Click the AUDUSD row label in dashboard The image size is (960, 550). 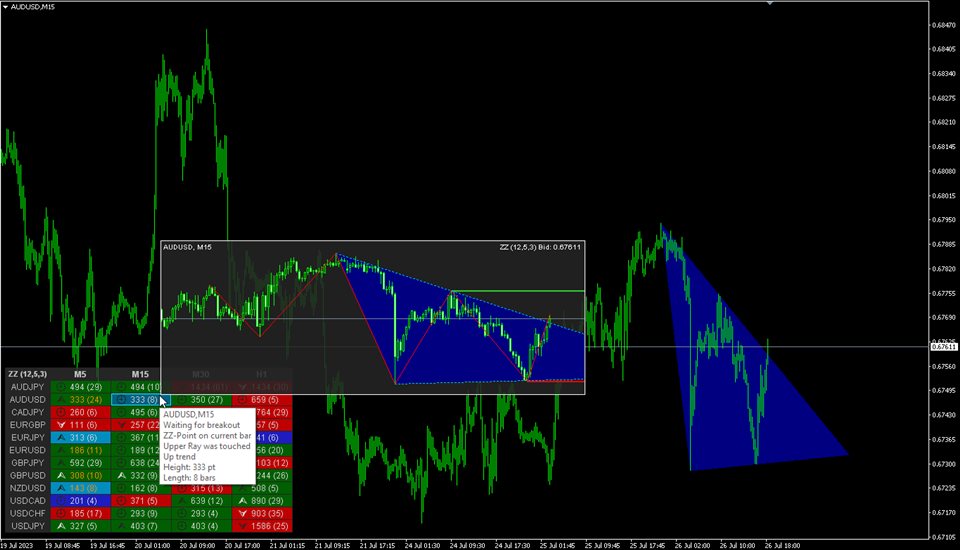(28, 400)
